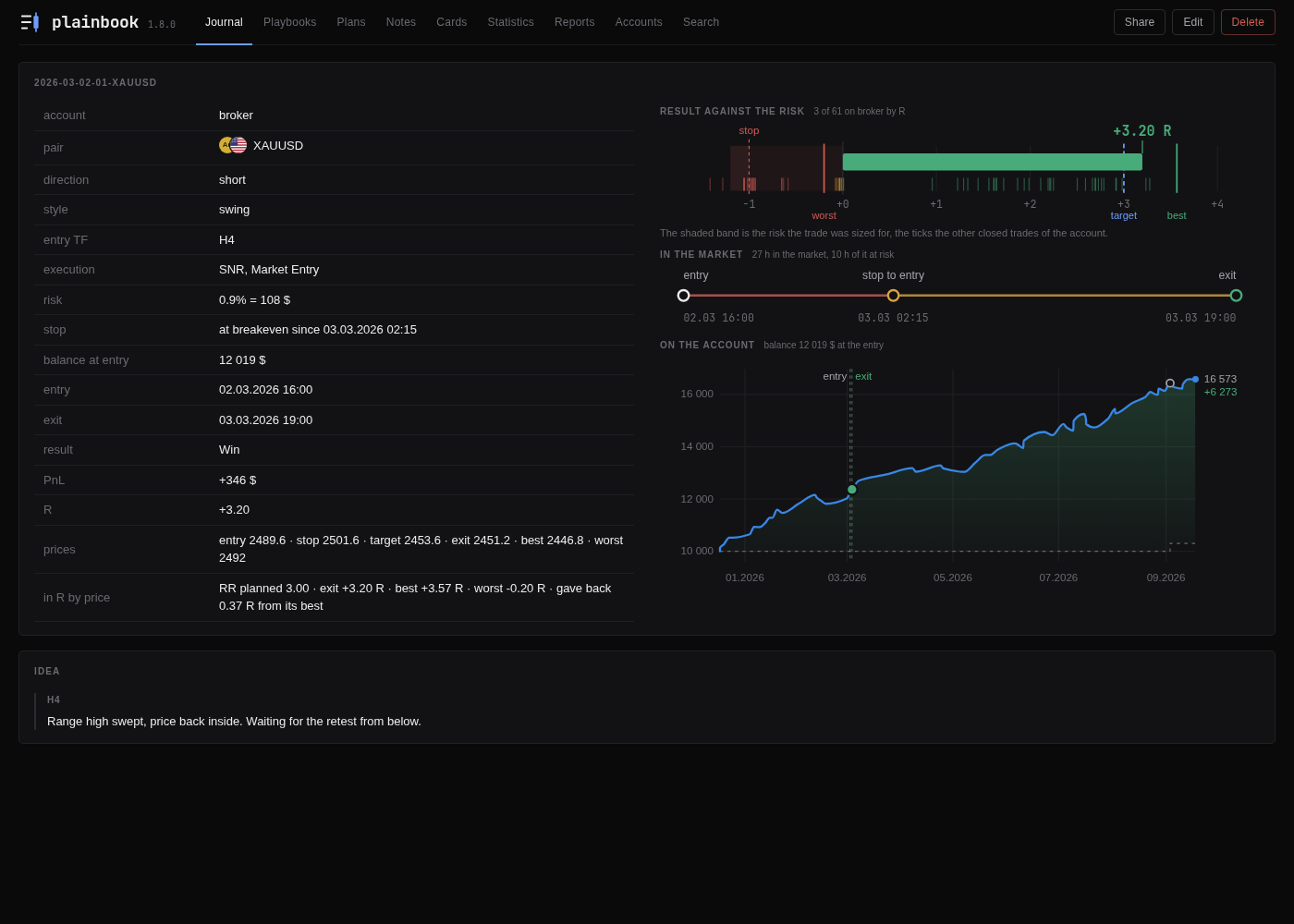Viewport: 1294px width, 924px height.
Task: Open the Search tab
Action: [701, 22]
